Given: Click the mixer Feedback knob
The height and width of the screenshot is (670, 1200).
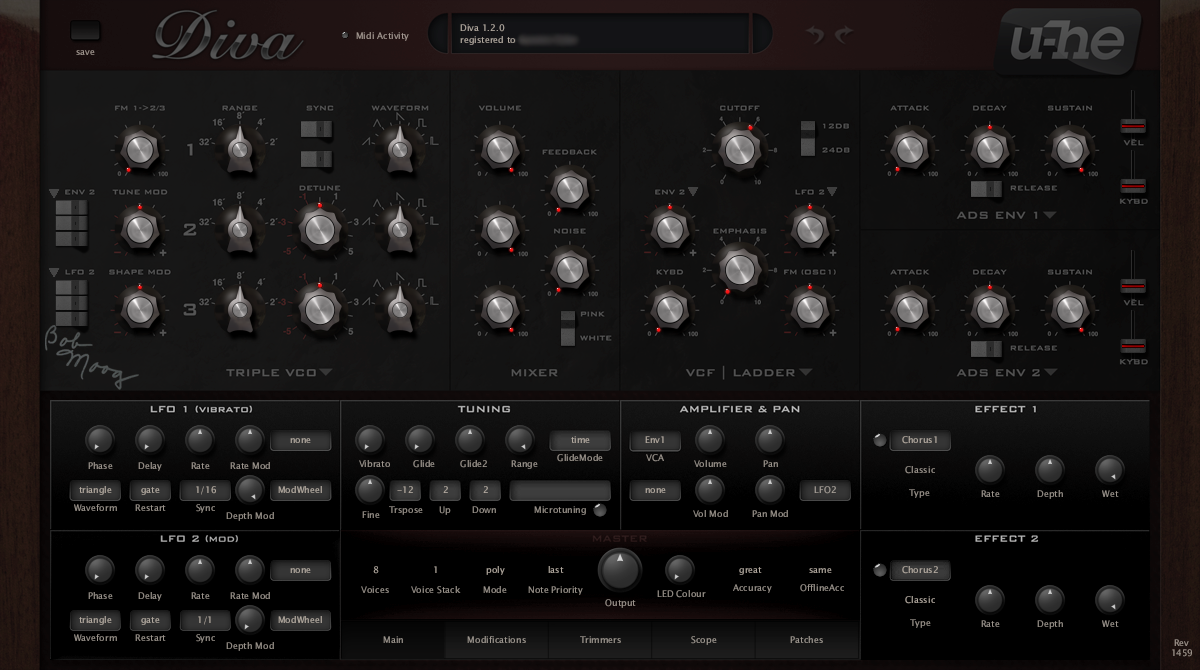Looking at the screenshot, I should point(568,189).
